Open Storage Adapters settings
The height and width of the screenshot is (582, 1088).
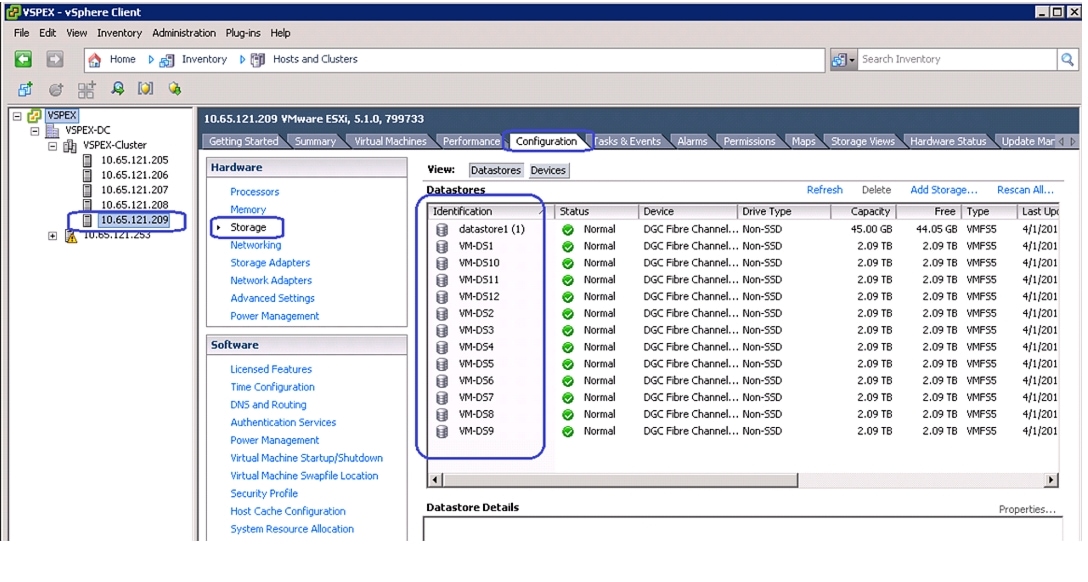click(x=270, y=262)
